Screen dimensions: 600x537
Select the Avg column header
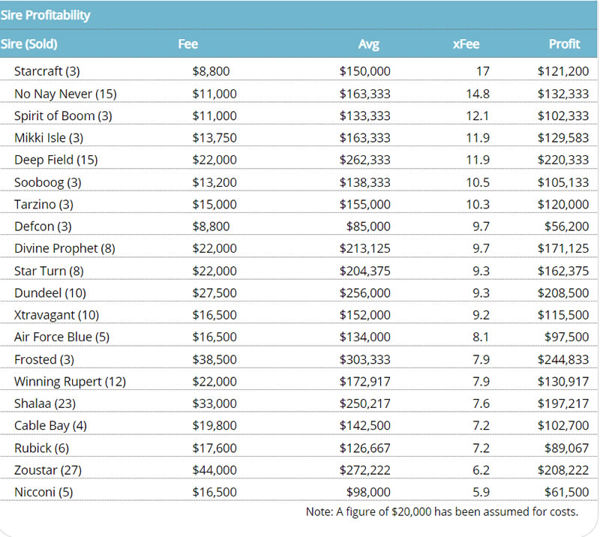368,44
